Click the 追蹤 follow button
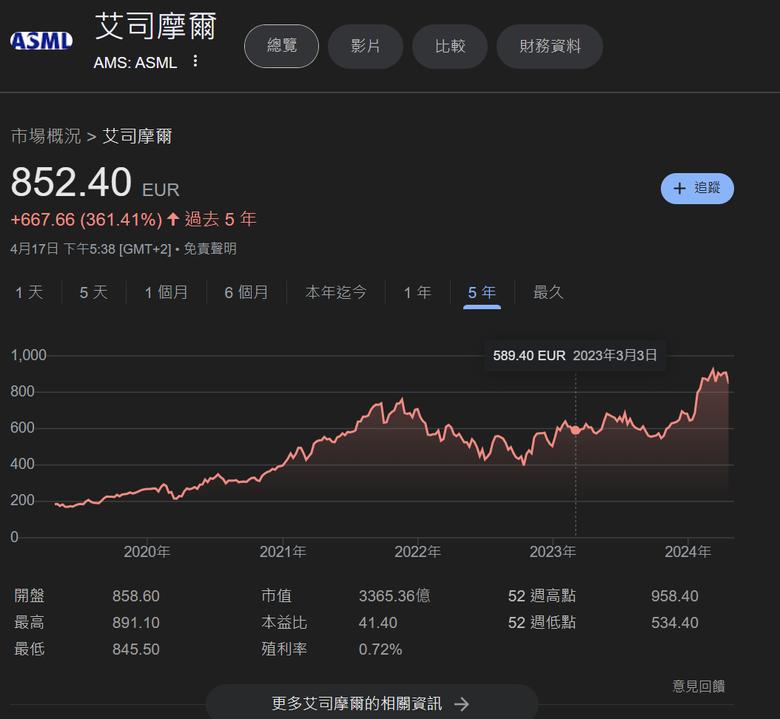Screen dimensions: 780x719 click(697, 189)
